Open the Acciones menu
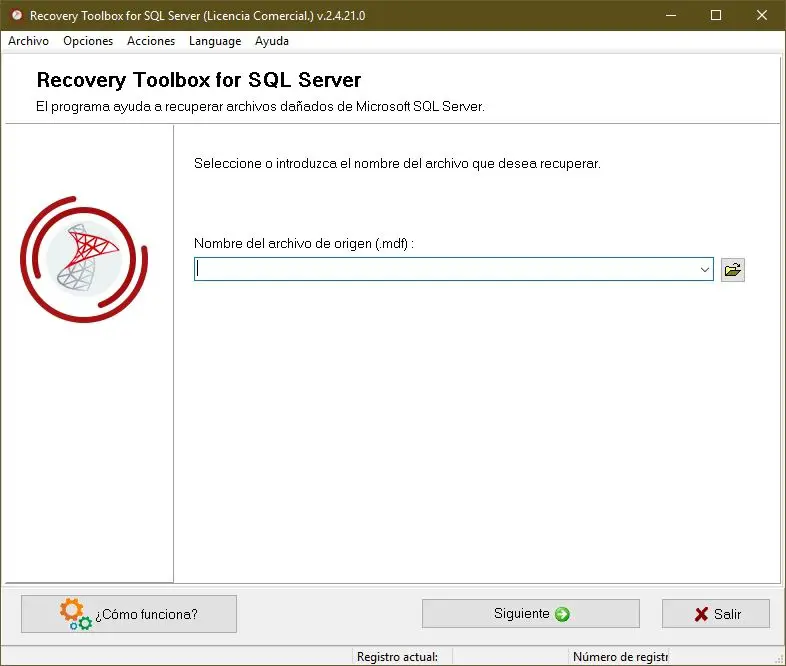 pyautogui.click(x=151, y=41)
